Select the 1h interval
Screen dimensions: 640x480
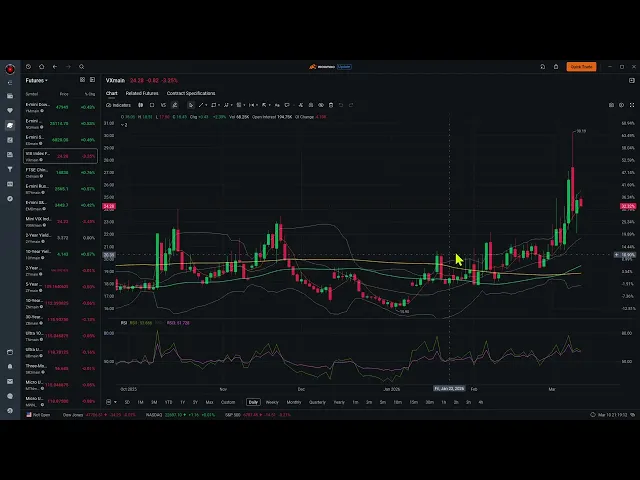coord(443,402)
